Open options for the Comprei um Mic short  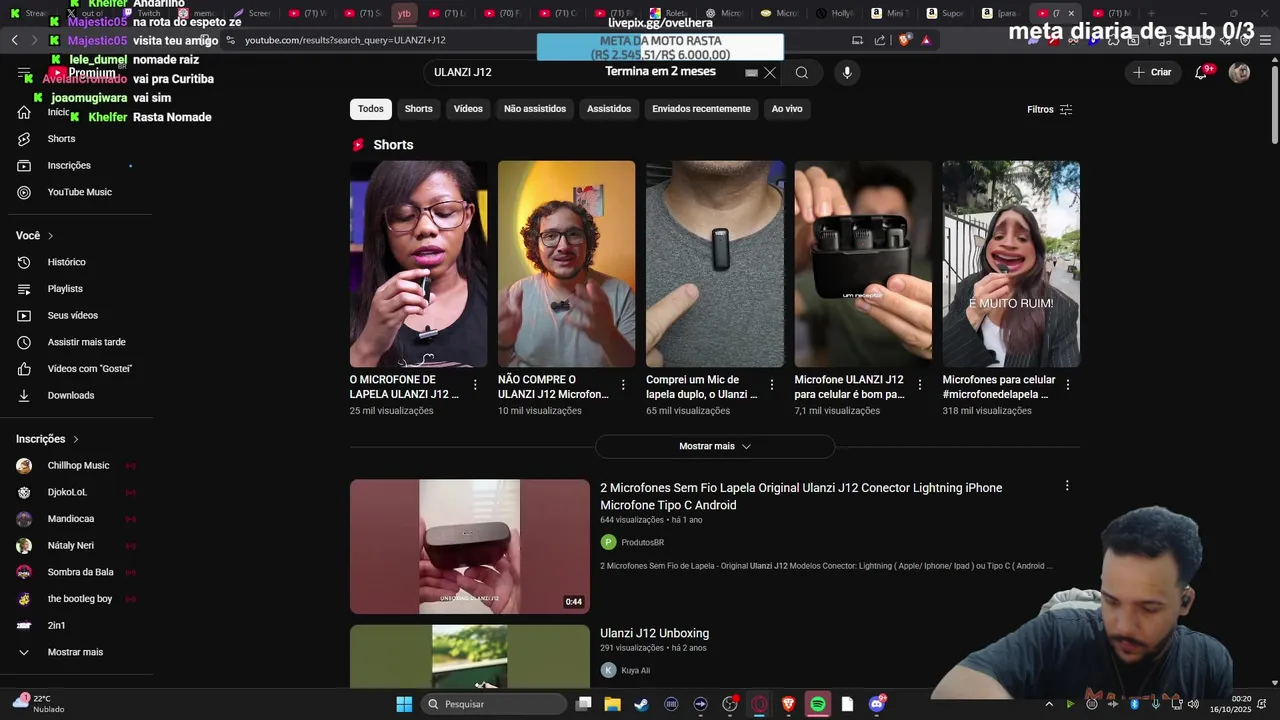click(x=772, y=385)
